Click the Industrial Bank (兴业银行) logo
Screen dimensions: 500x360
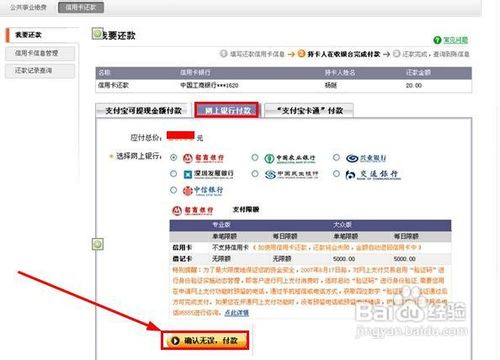(x=366, y=158)
